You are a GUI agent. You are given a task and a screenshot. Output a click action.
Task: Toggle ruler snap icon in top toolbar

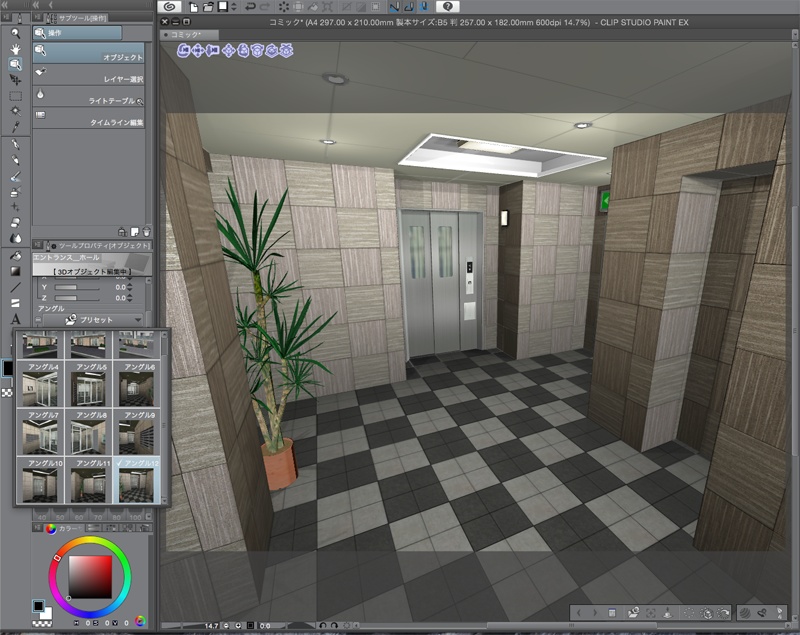pos(409,7)
